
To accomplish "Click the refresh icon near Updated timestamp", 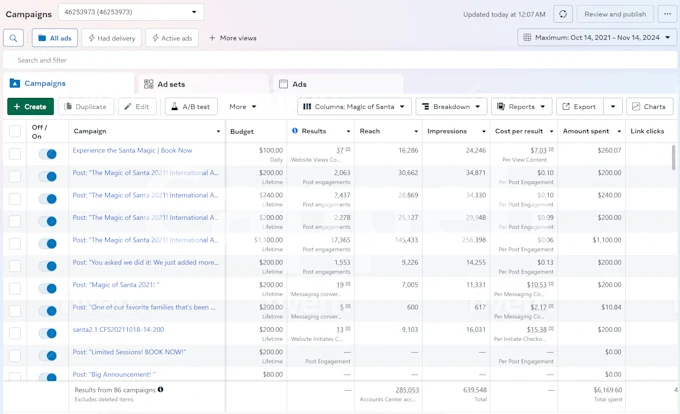I will click(x=563, y=14).
